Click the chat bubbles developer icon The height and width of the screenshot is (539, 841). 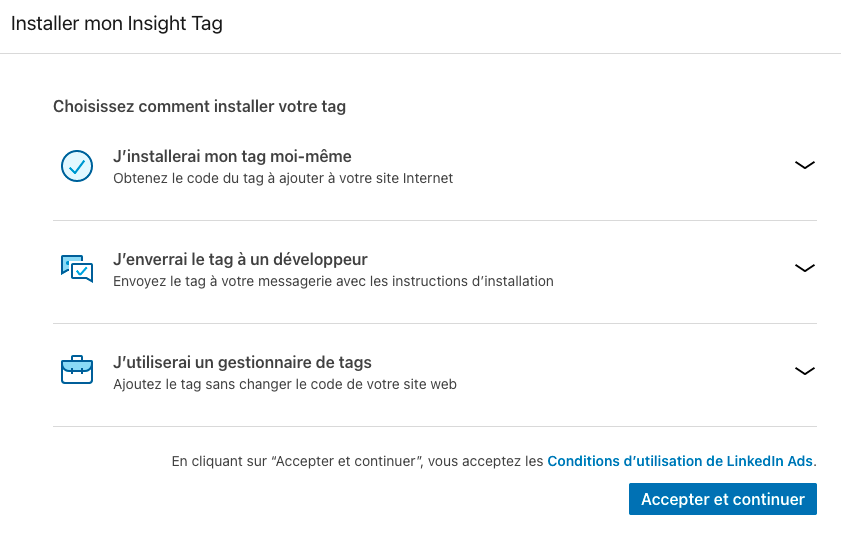coord(77,268)
